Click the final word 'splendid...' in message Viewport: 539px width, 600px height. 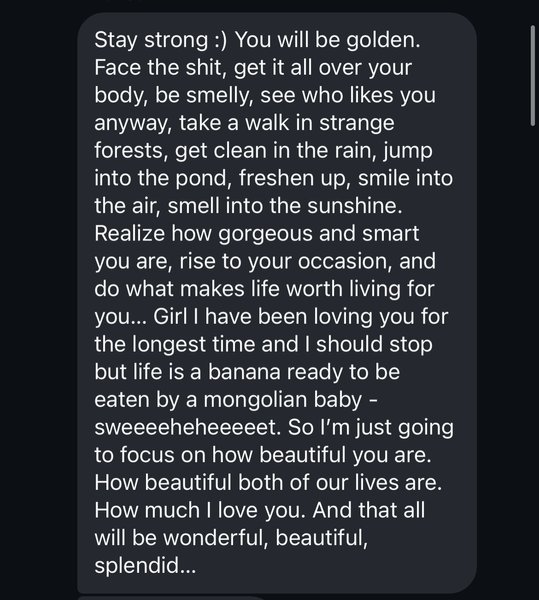pyautogui.click(x=145, y=566)
